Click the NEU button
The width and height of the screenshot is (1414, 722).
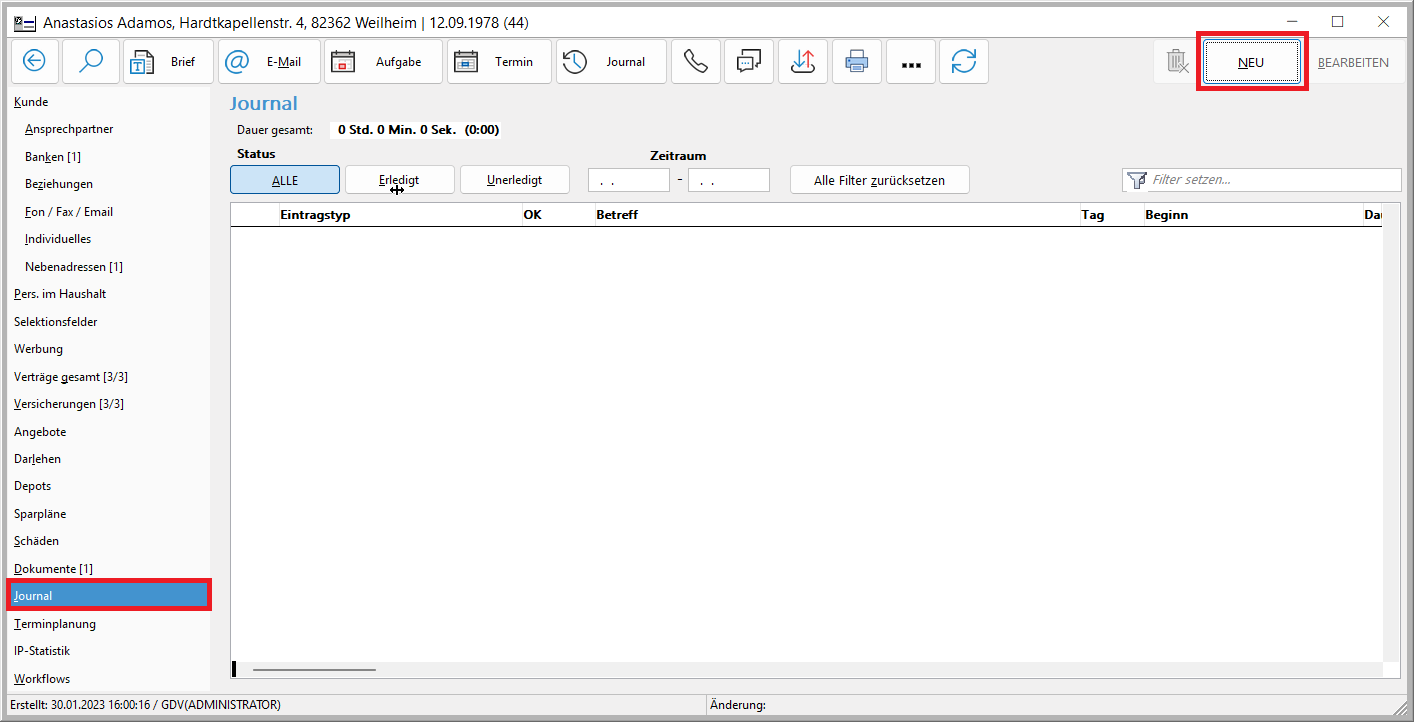tap(1251, 62)
